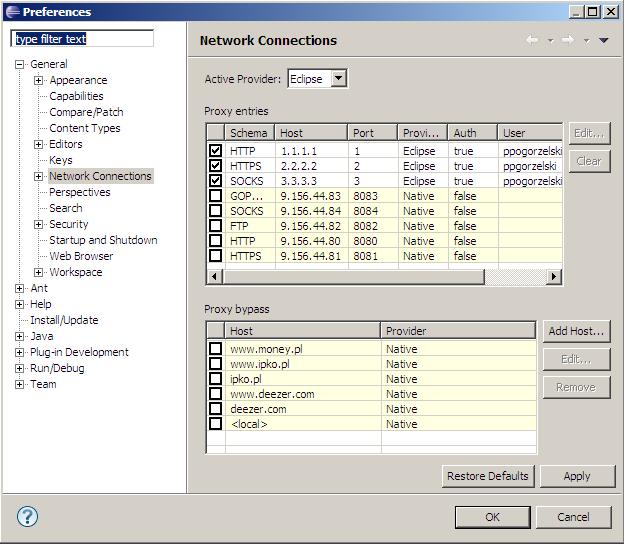This screenshot has height=544, width=624.
Task: Expand the Workspace node
Action: click(x=38, y=272)
